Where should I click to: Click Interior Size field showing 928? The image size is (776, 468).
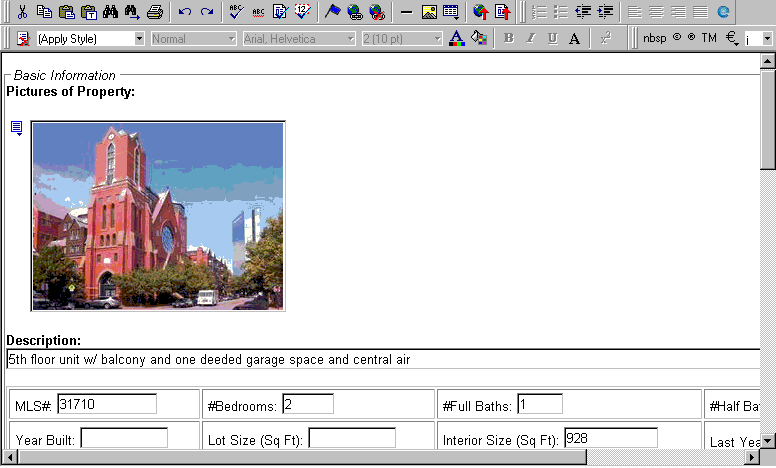[x=611, y=438]
